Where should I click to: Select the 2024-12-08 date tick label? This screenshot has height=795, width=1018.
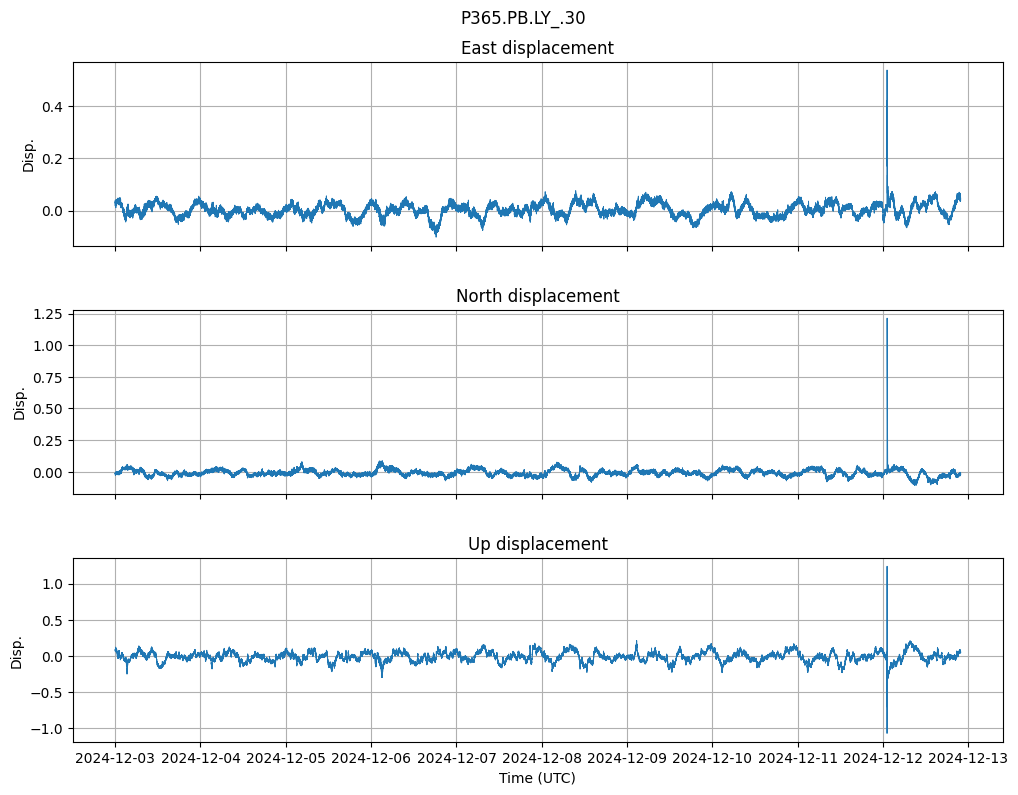[542, 759]
